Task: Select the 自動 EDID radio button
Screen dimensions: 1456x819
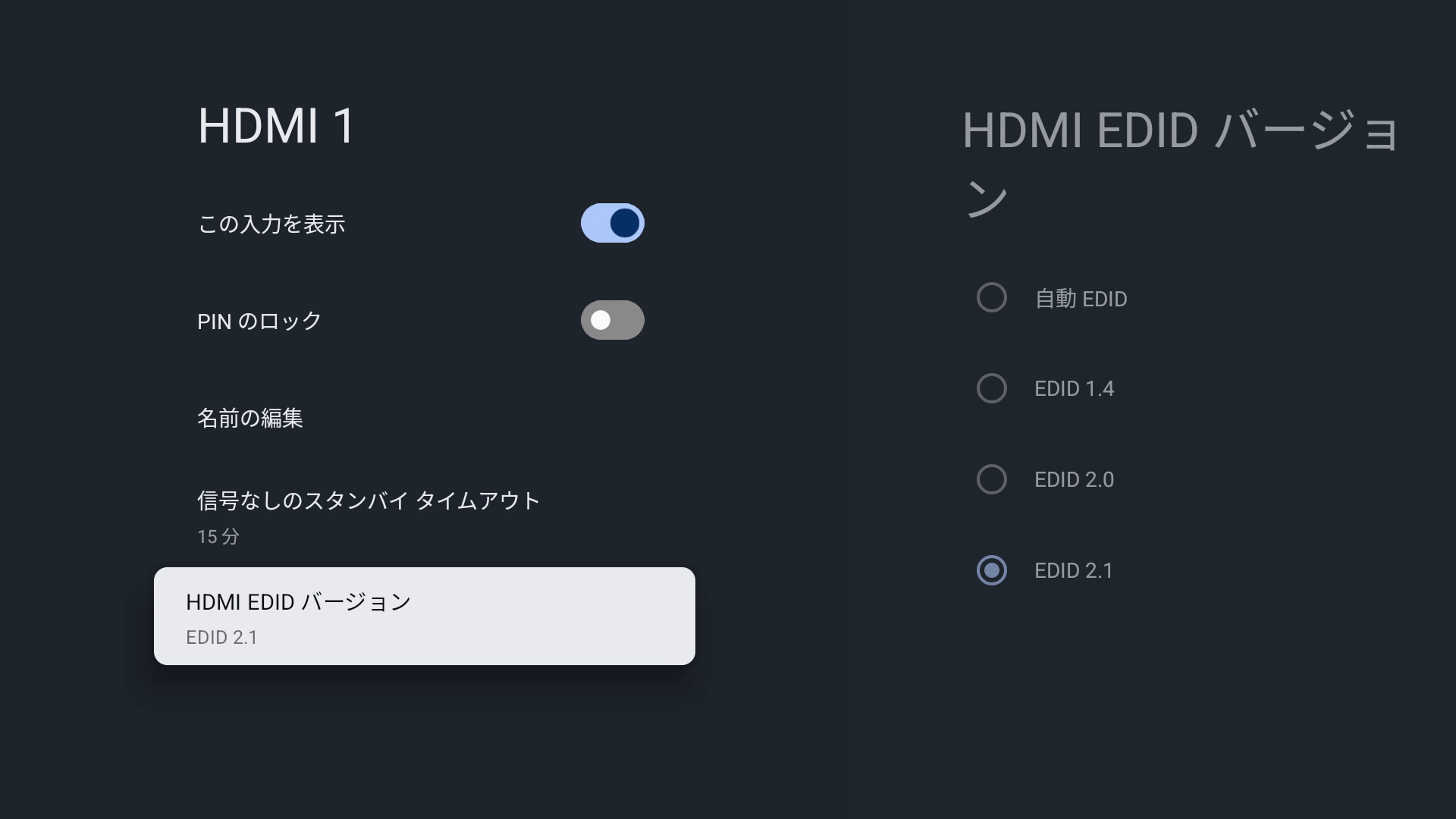Action: pos(991,297)
